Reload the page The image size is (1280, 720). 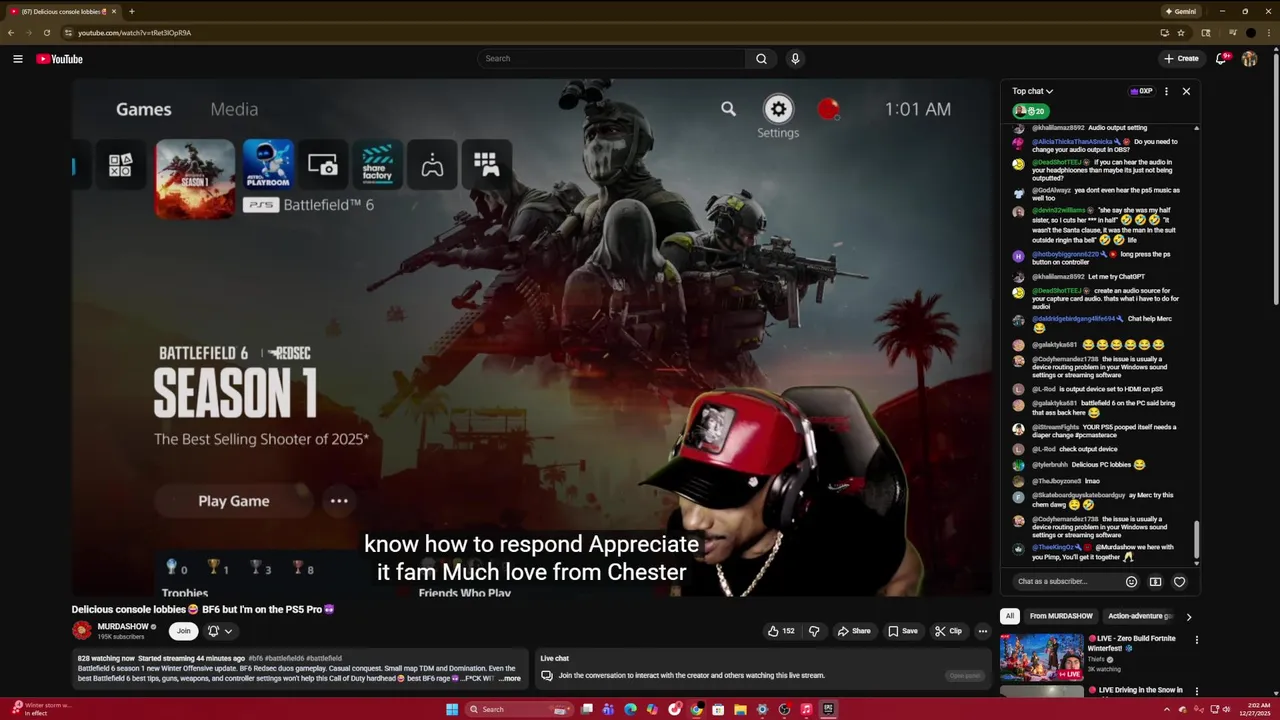point(46,33)
